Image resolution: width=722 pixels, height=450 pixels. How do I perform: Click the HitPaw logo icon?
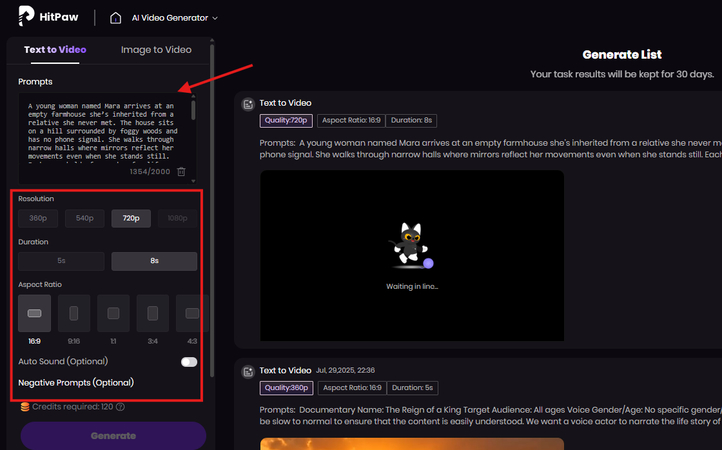tap(22, 17)
